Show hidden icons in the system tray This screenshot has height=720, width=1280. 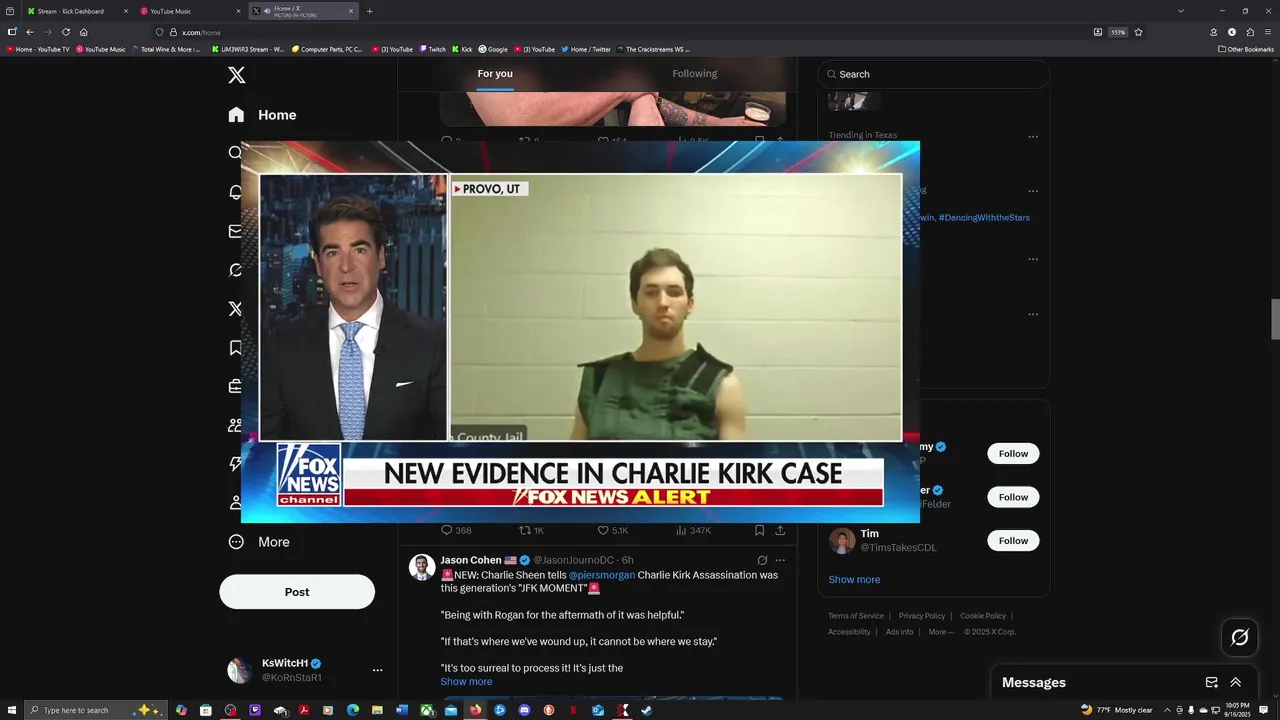1166,710
